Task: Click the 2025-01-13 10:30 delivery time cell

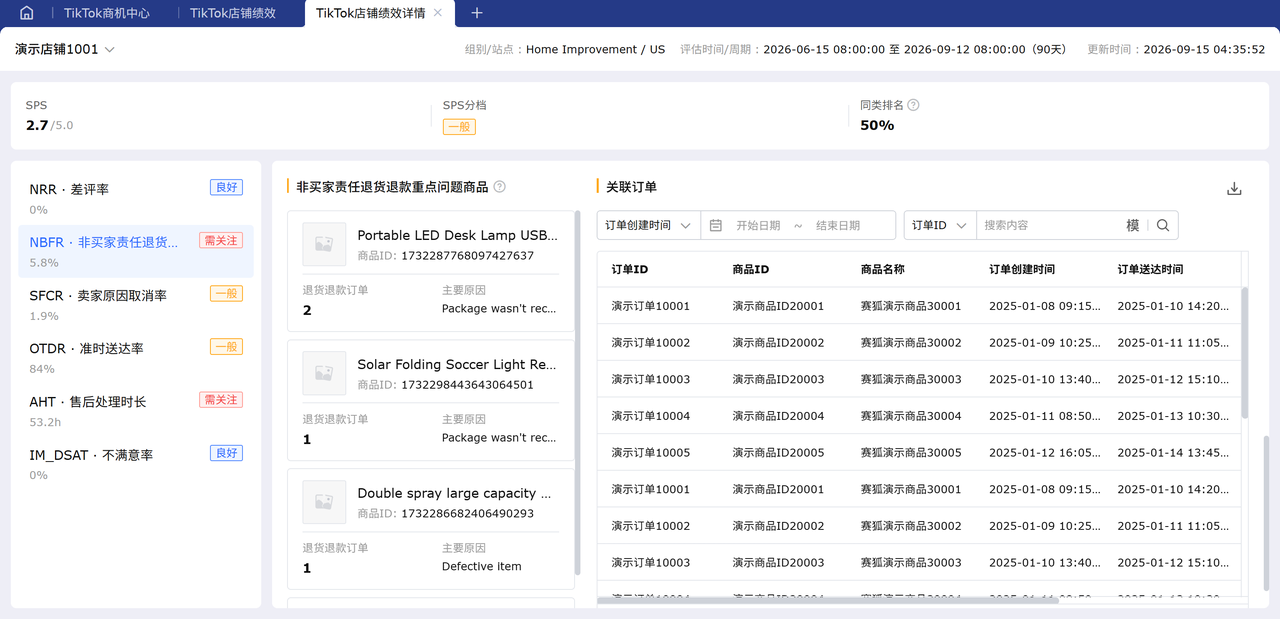Action: click(1173, 416)
